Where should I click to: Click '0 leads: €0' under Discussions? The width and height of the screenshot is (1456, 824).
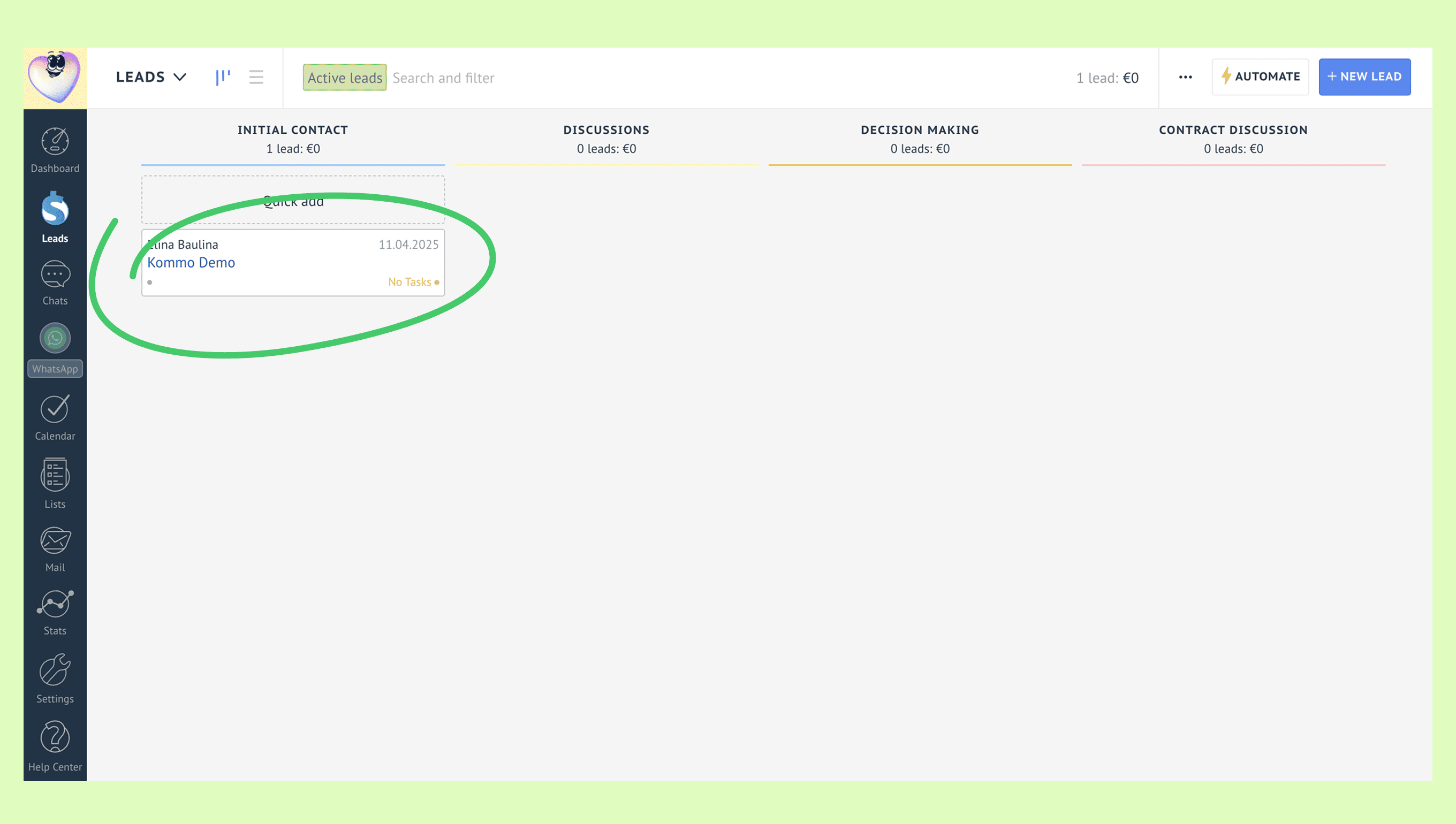pos(606,149)
